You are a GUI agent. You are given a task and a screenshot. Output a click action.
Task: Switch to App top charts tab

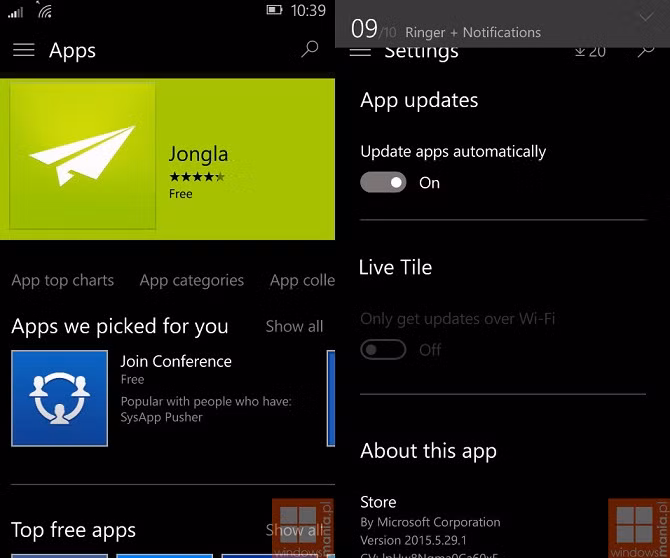(x=63, y=281)
